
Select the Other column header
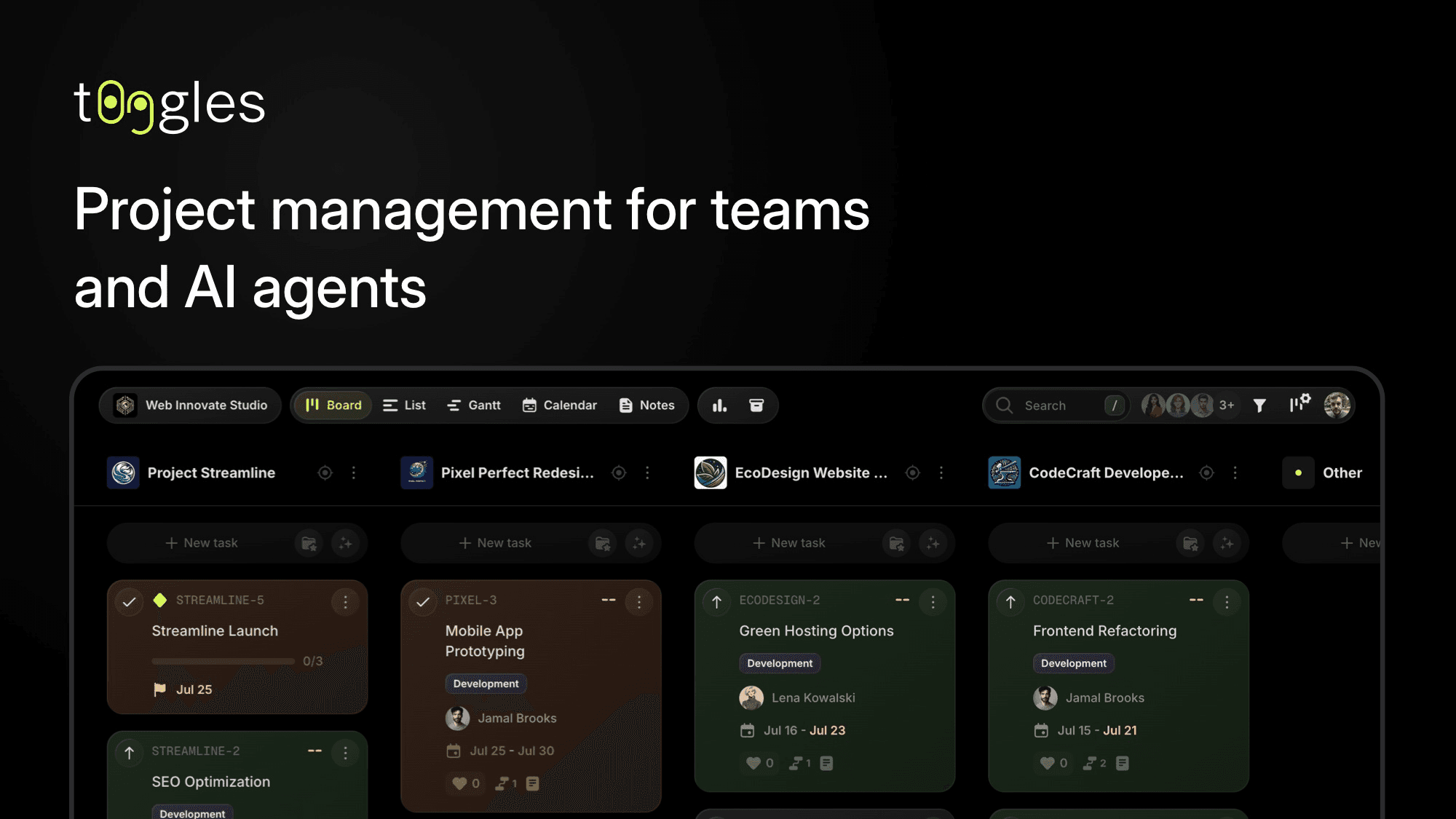click(x=1322, y=473)
